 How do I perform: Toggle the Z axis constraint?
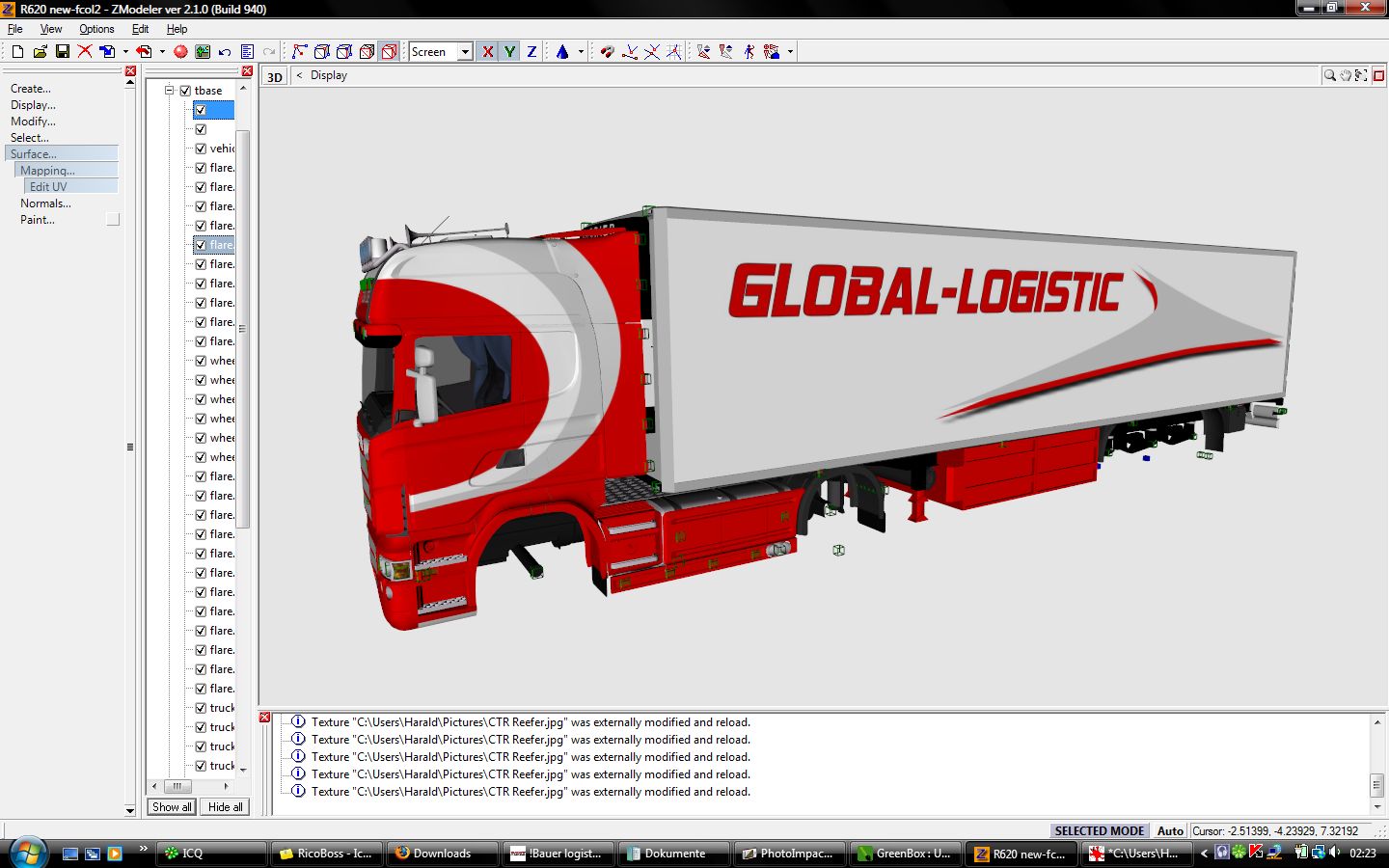click(x=531, y=51)
